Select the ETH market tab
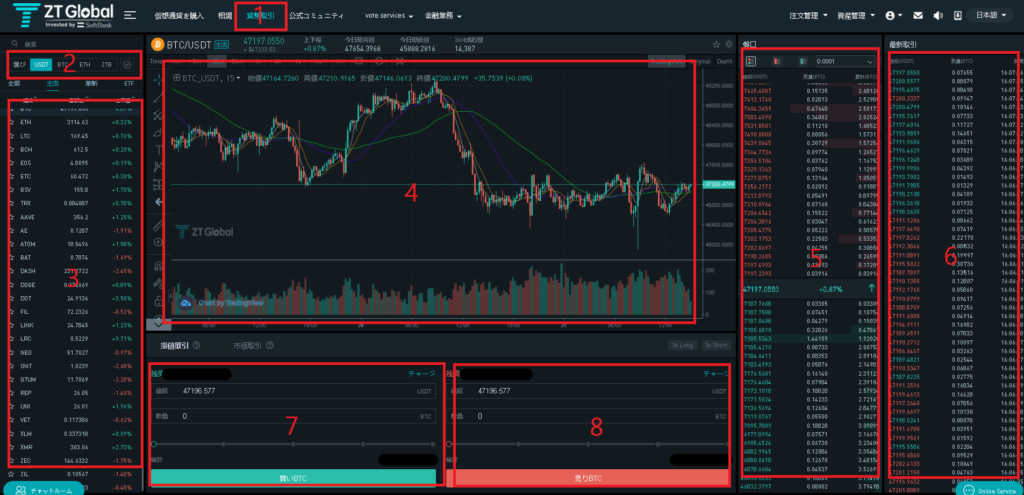This screenshot has width=1024, height=495. click(85, 65)
